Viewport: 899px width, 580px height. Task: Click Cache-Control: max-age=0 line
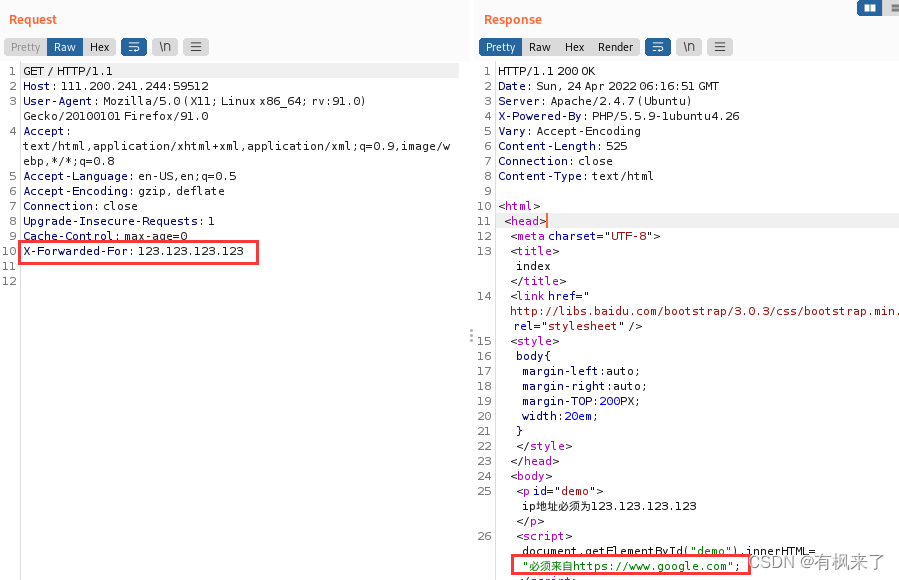click(x=105, y=236)
